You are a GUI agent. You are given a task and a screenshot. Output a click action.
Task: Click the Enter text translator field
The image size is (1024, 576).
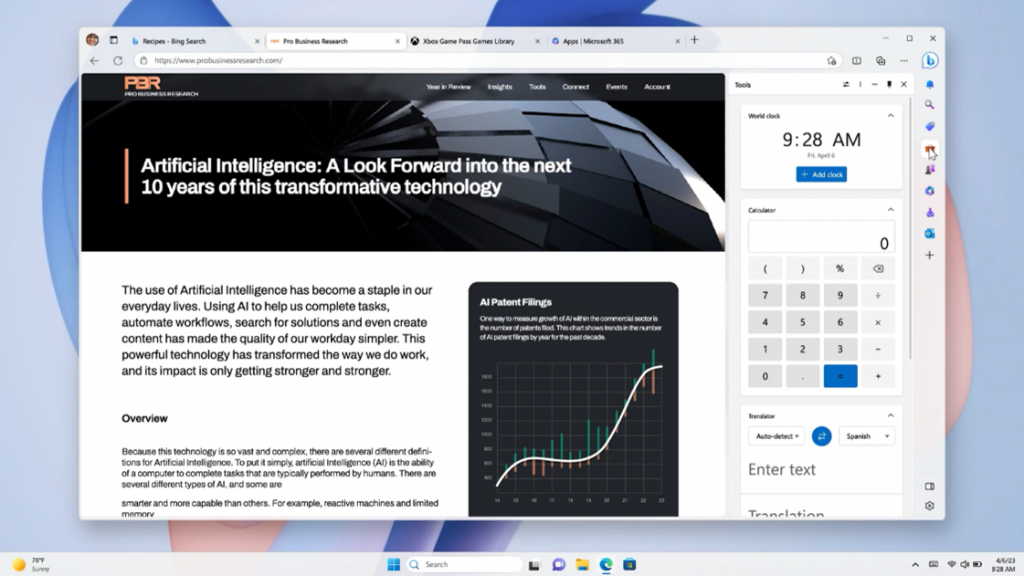coord(790,469)
